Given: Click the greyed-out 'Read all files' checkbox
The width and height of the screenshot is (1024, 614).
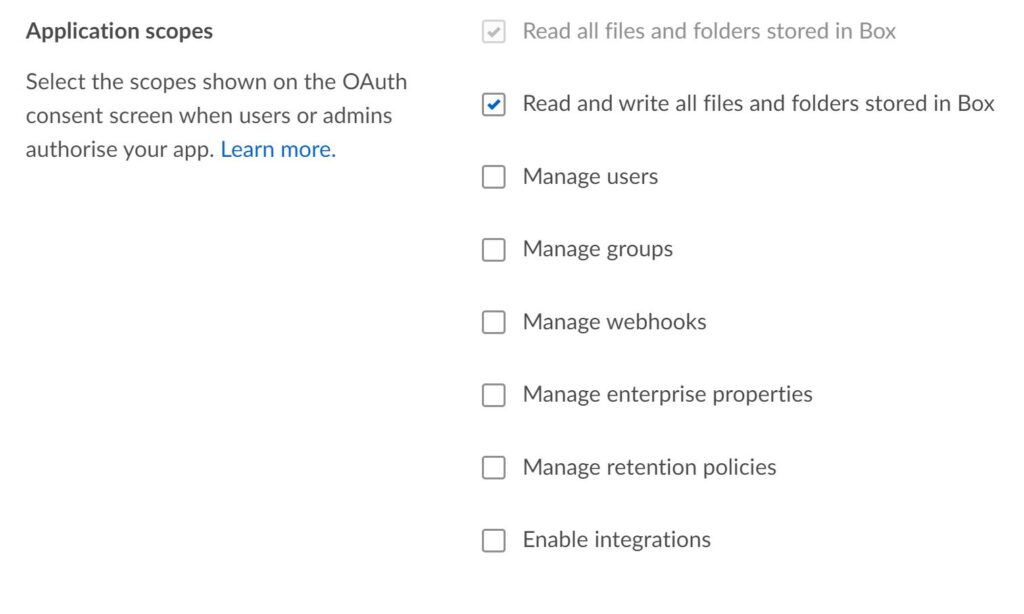Looking at the screenshot, I should (494, 32).
